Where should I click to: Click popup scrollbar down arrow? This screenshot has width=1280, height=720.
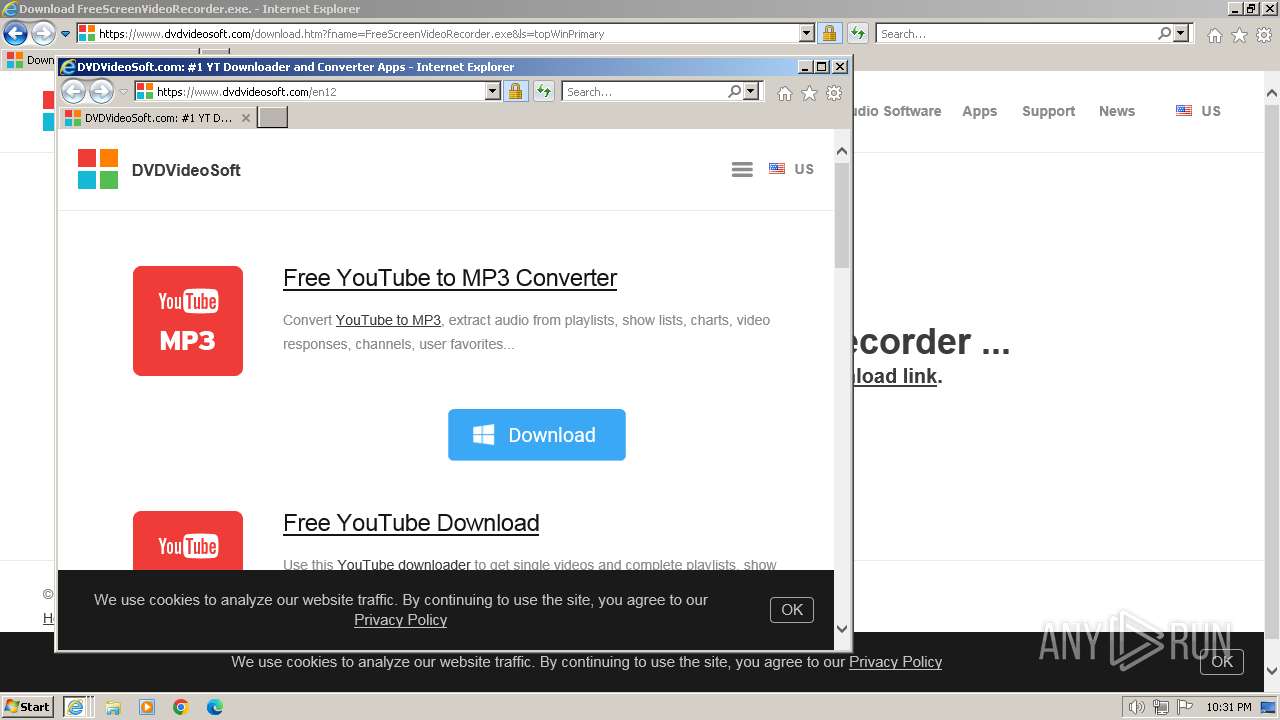842,628
